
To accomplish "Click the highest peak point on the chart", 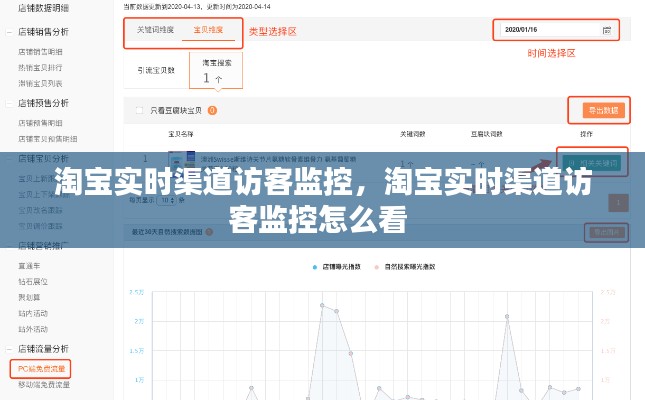I will (322, 305).
